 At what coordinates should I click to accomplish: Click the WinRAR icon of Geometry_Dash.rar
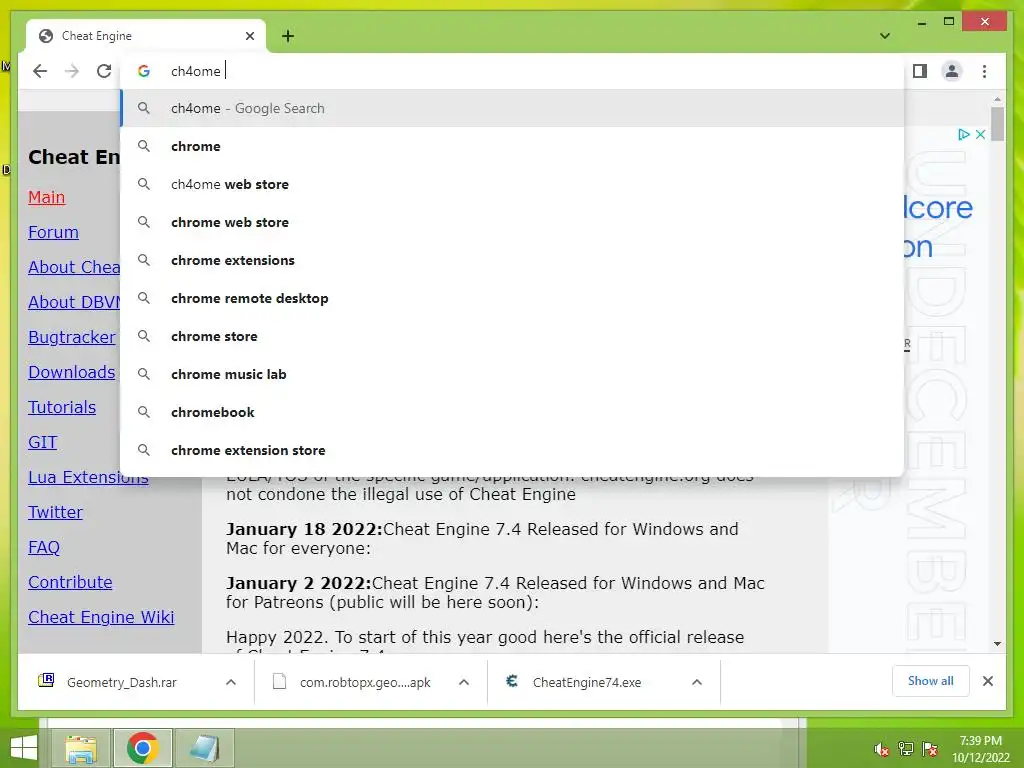click(x=46, y=680)
